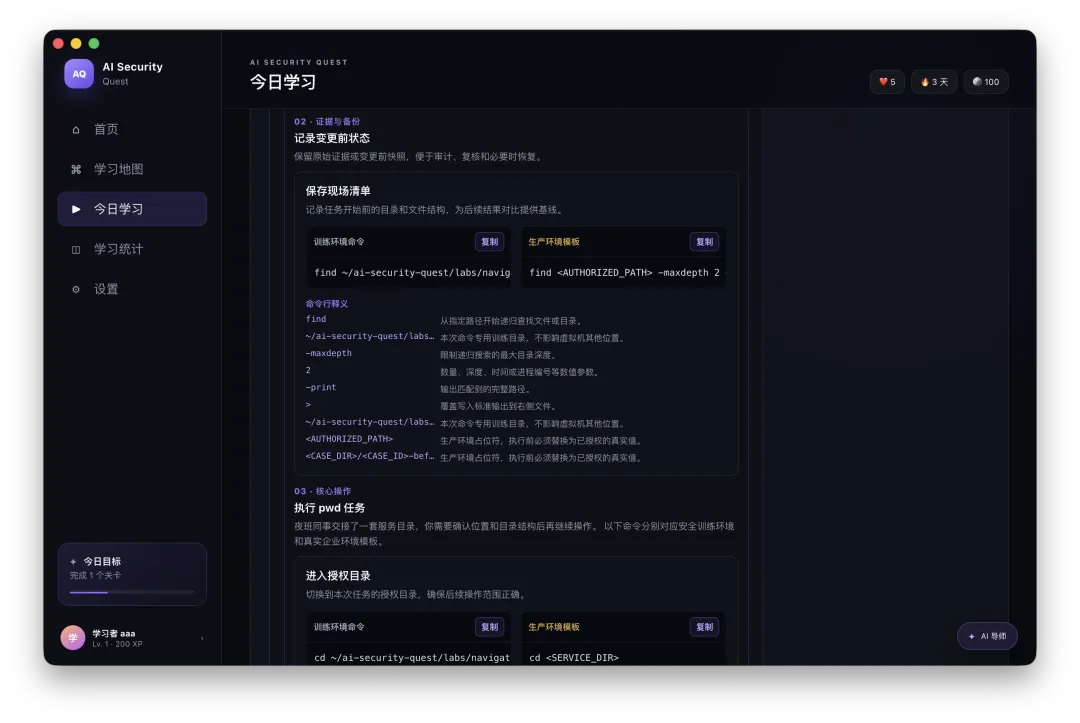The height and width of the screenshot is (723, 1080).
Task: Click the 今日目标 progress bar
Action: (132, 592)
